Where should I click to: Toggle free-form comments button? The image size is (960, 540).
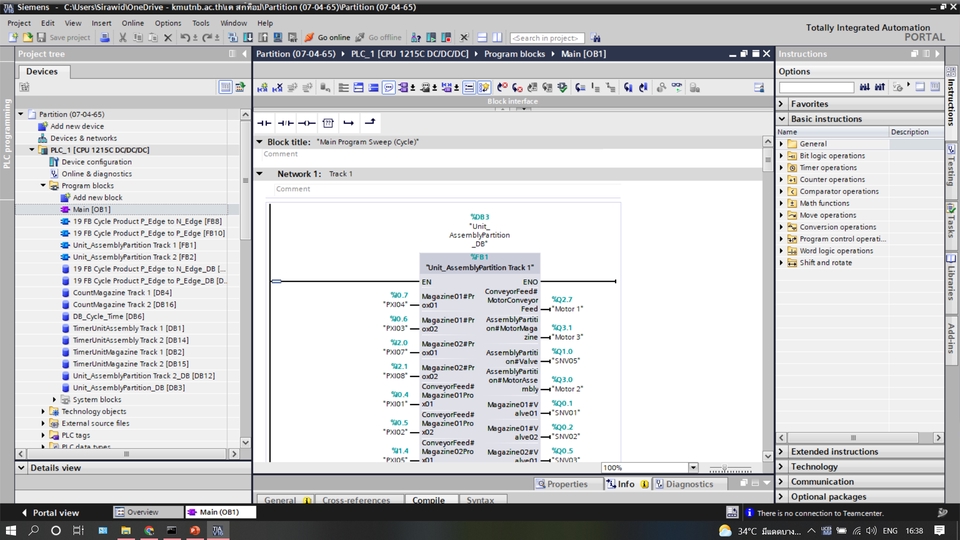click(389, 88)
